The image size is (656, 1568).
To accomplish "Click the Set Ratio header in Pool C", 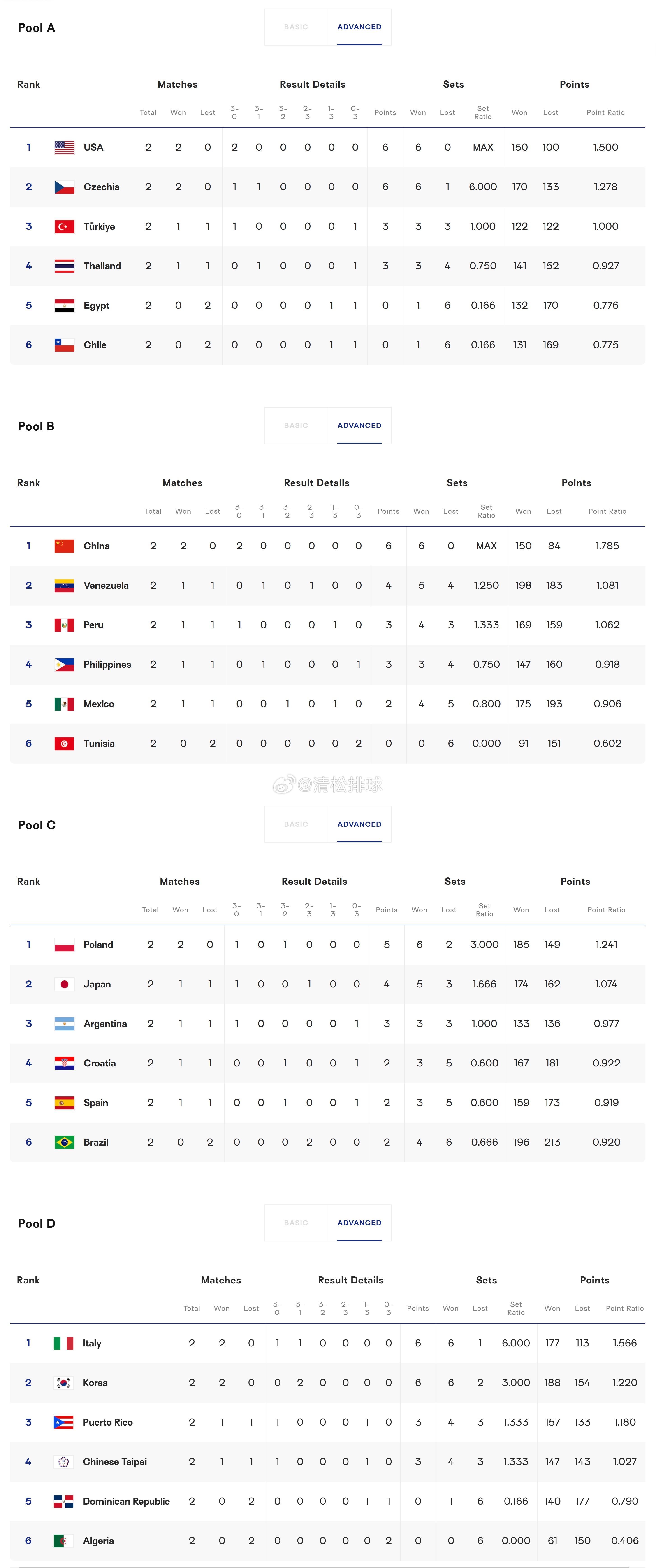I will (484, 910).
